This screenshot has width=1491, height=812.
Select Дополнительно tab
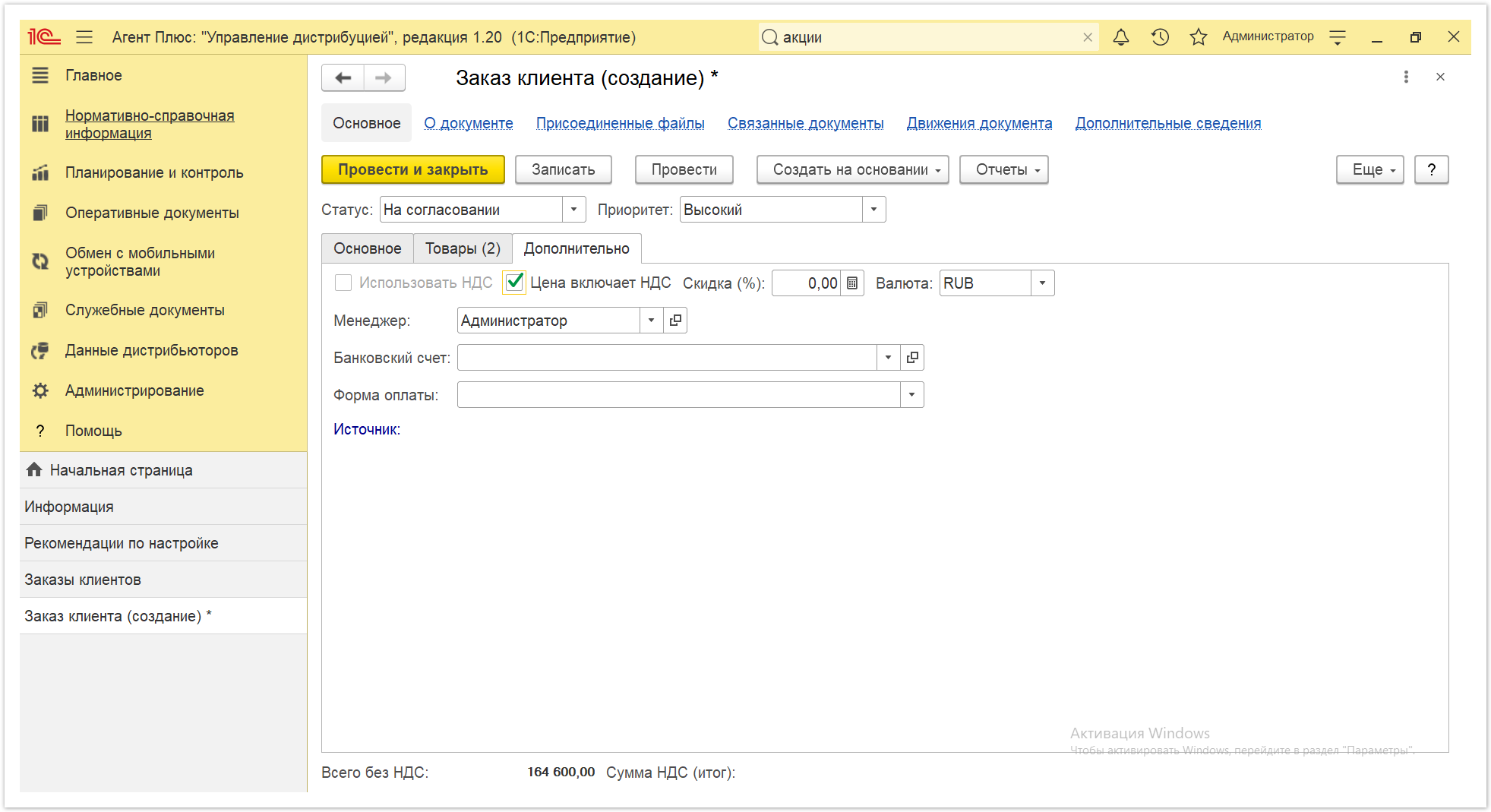coord(576,248)
